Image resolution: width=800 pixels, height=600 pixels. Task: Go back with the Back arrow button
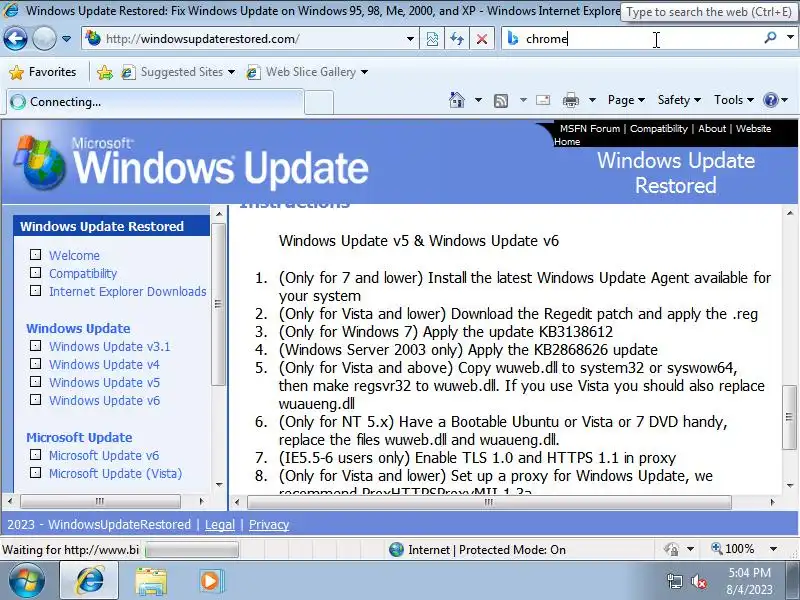[x=15, y=39]
